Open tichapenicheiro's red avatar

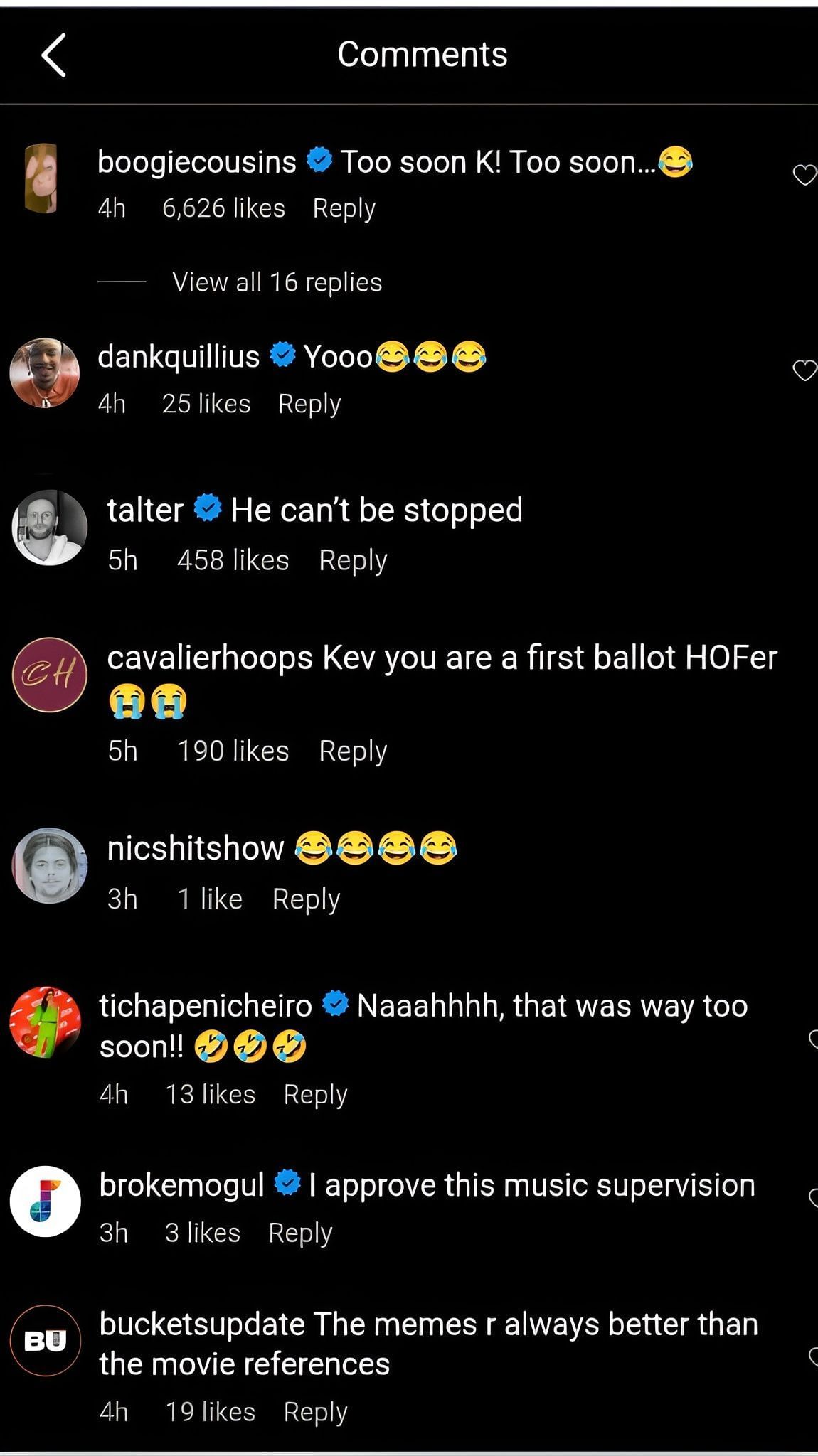pos(45,1022)
